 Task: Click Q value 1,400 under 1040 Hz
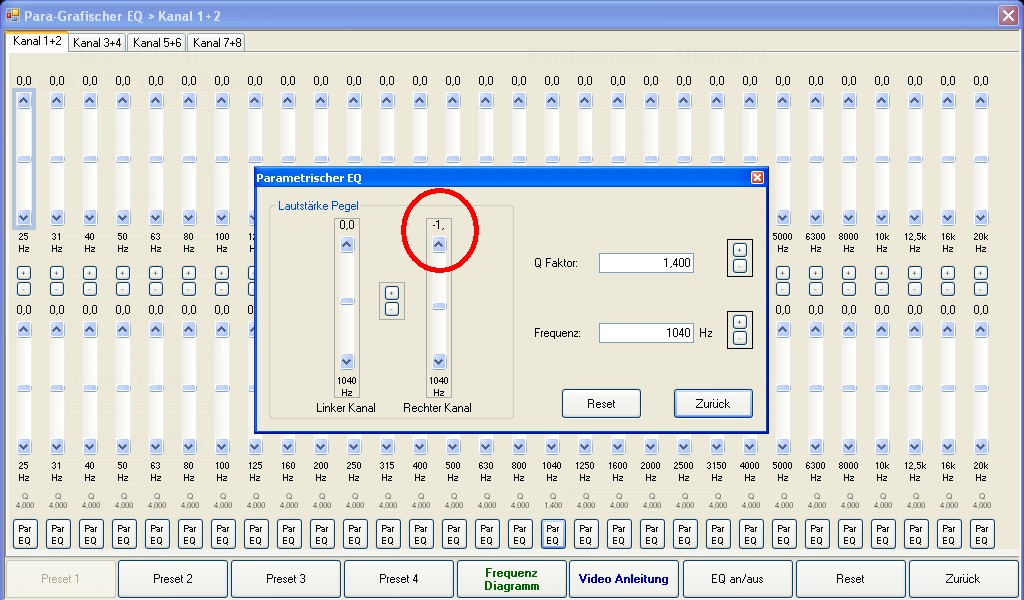(552, 505)
